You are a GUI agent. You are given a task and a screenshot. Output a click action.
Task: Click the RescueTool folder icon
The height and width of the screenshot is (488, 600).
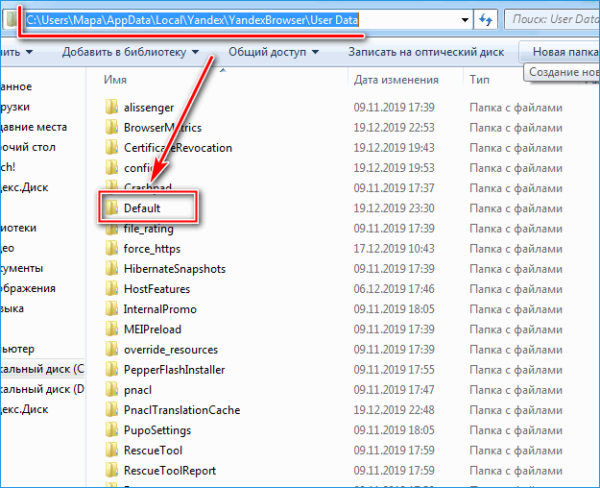click(111, 450)
